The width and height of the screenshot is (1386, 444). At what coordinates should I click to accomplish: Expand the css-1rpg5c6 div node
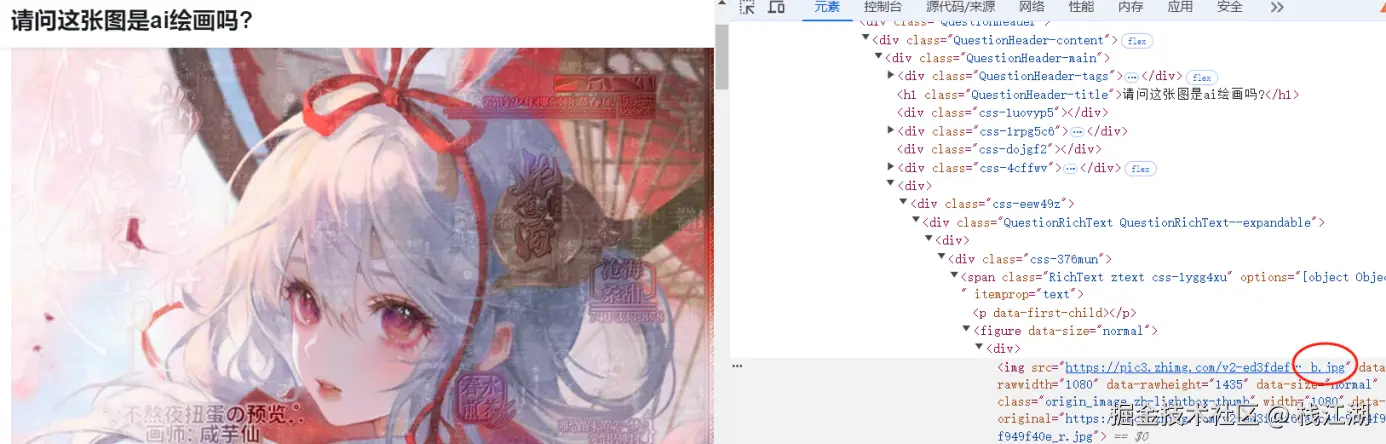(891, 131)
